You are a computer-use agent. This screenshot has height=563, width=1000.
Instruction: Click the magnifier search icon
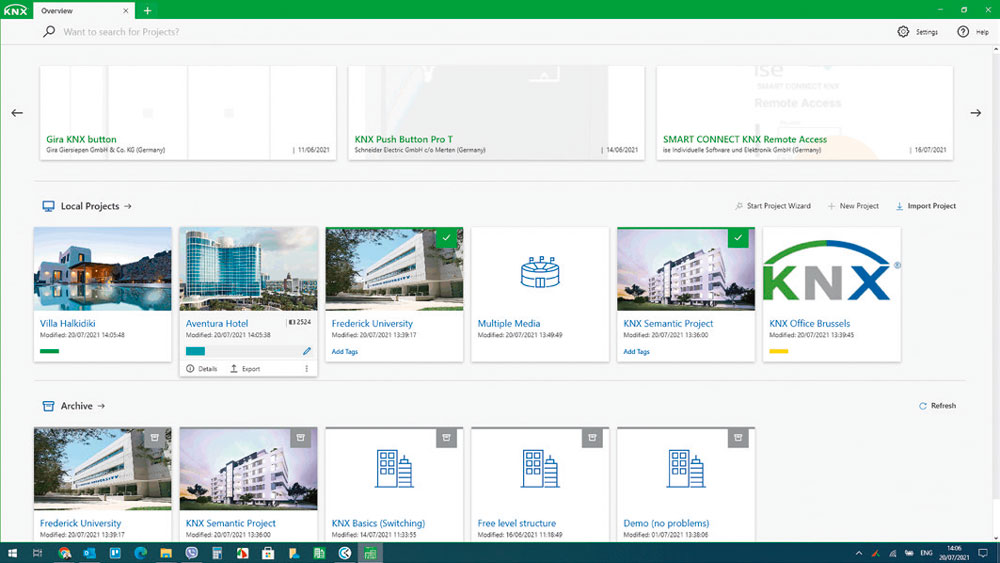(x=48, y=31)
